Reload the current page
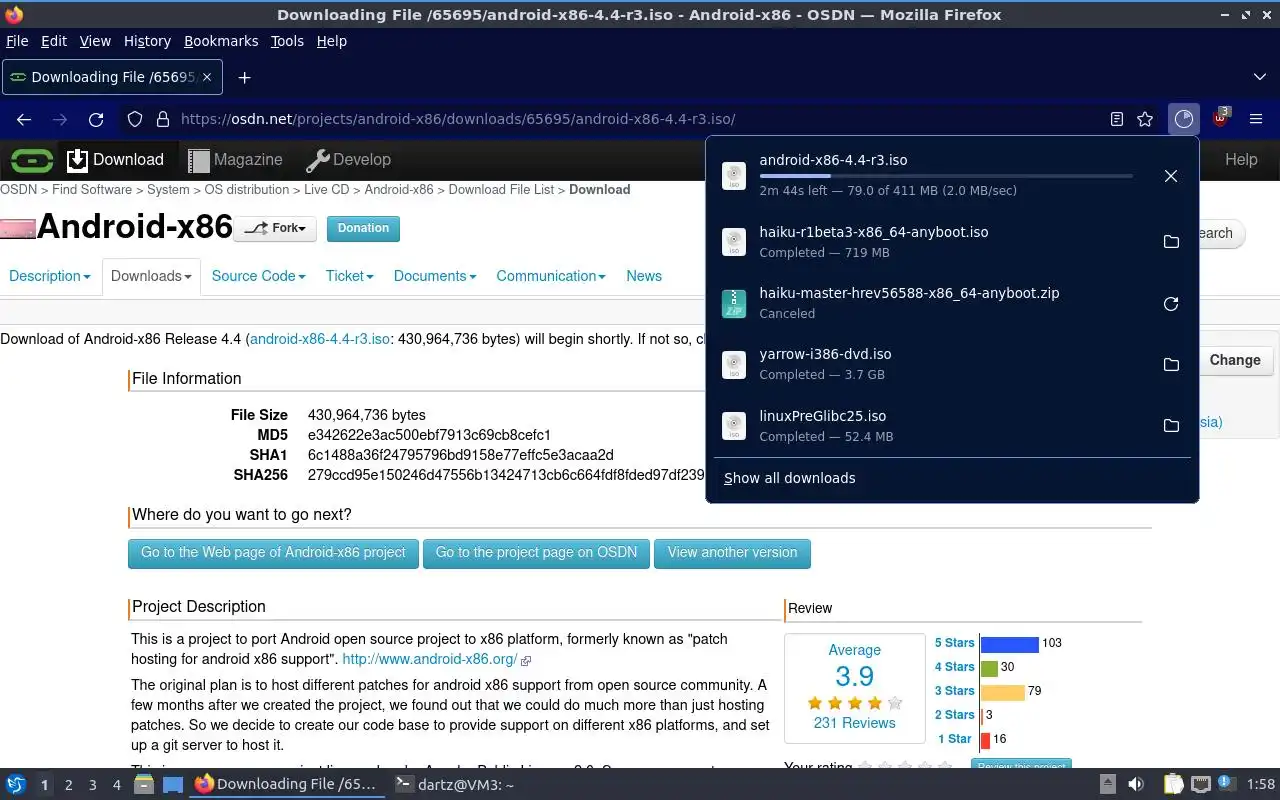 96,119
